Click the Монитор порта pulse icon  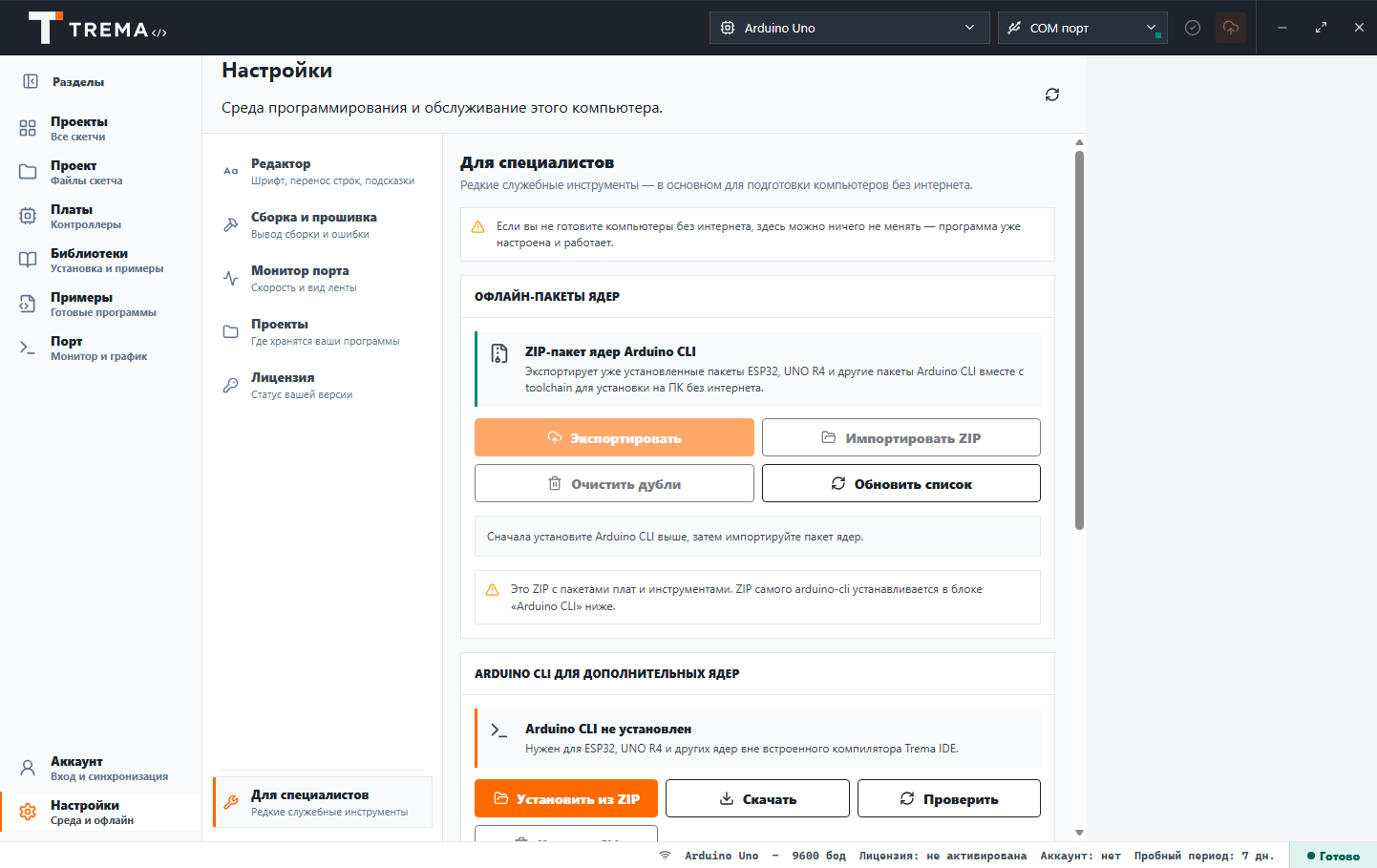coord(230,278)
